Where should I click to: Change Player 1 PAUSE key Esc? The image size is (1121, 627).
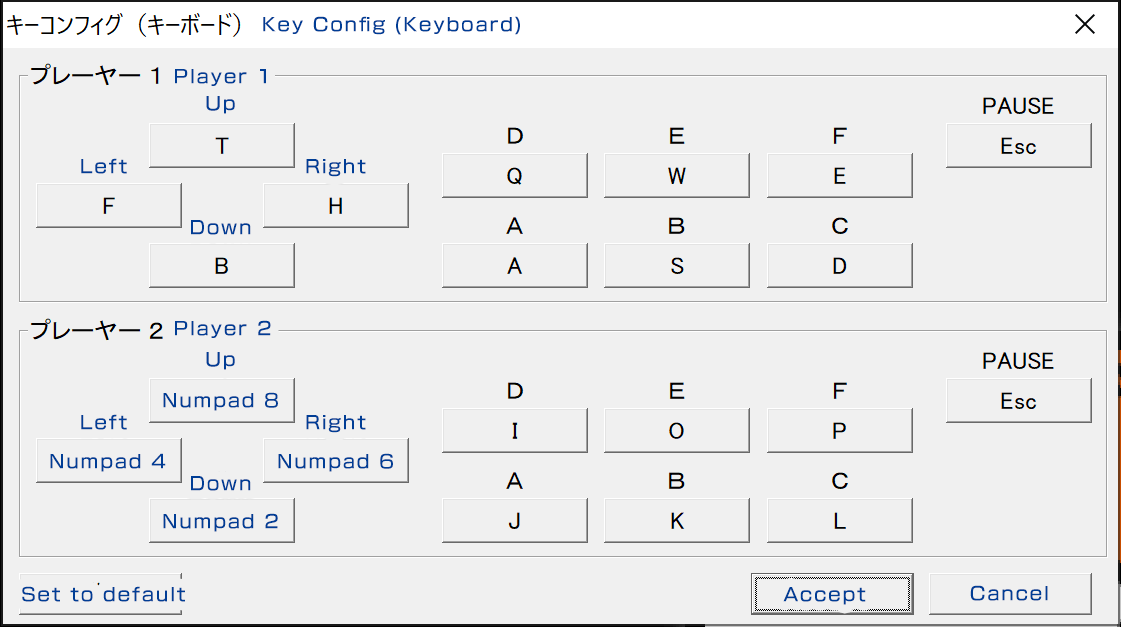(x=1018, y=146)
